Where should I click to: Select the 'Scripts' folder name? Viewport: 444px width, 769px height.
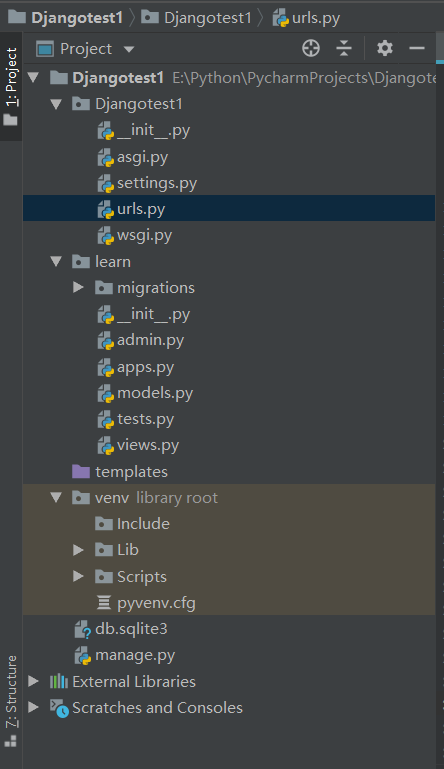coord(142,577)
